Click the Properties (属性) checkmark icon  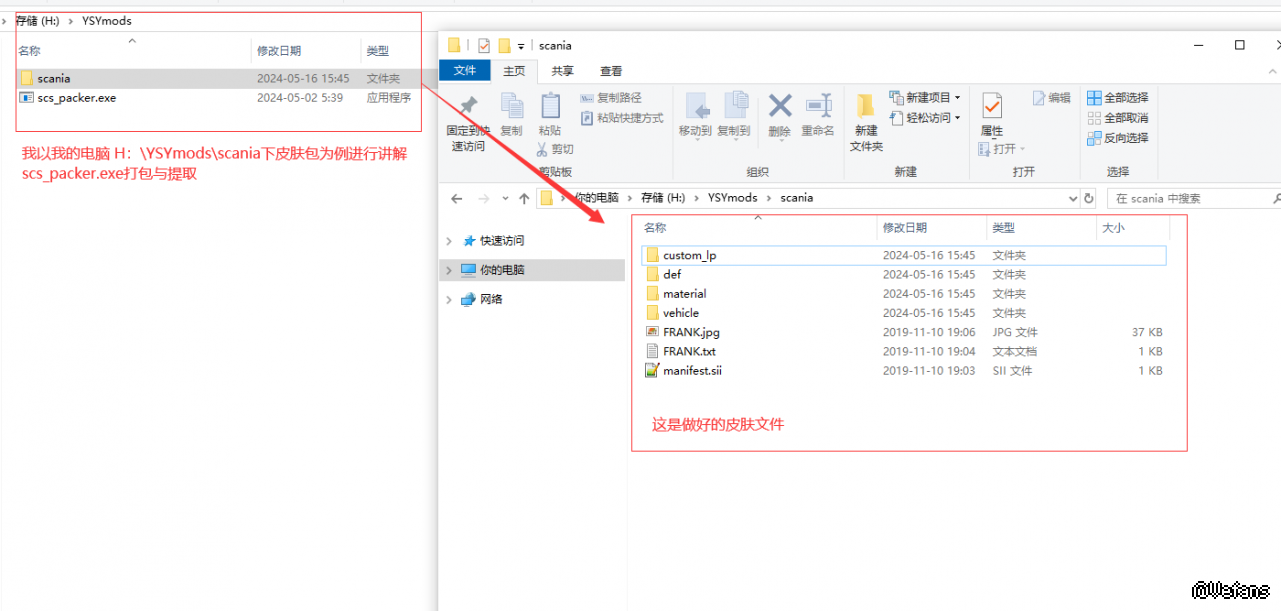pyautogui.click(x=992, y=105)
